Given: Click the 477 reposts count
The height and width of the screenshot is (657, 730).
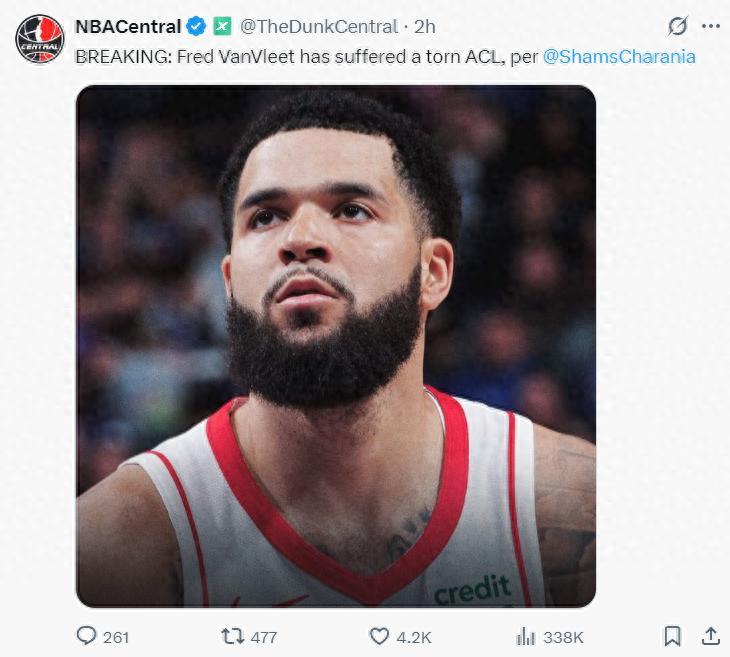Looking at the screenshot, I should 264,637.
